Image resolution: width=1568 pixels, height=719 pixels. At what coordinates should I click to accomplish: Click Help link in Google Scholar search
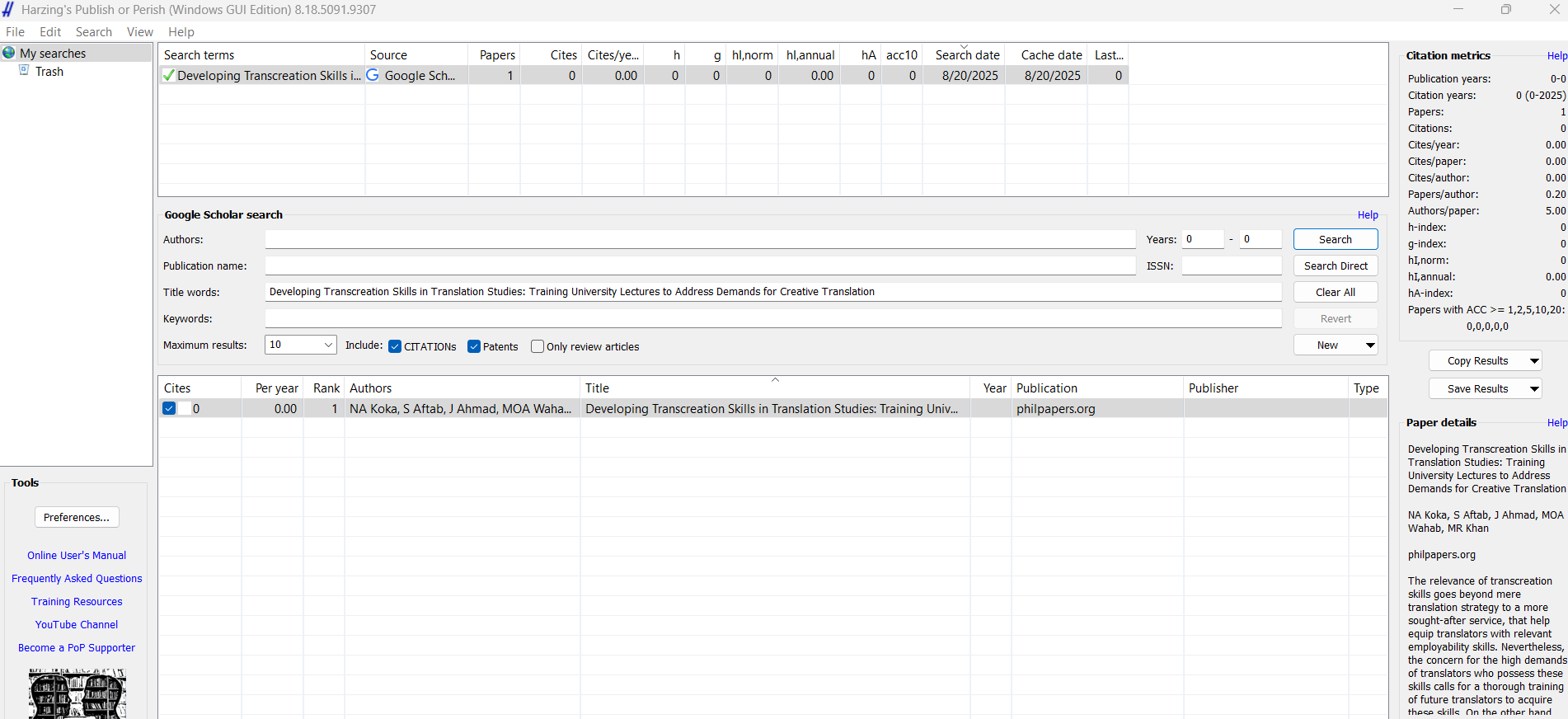(1368, 214)
